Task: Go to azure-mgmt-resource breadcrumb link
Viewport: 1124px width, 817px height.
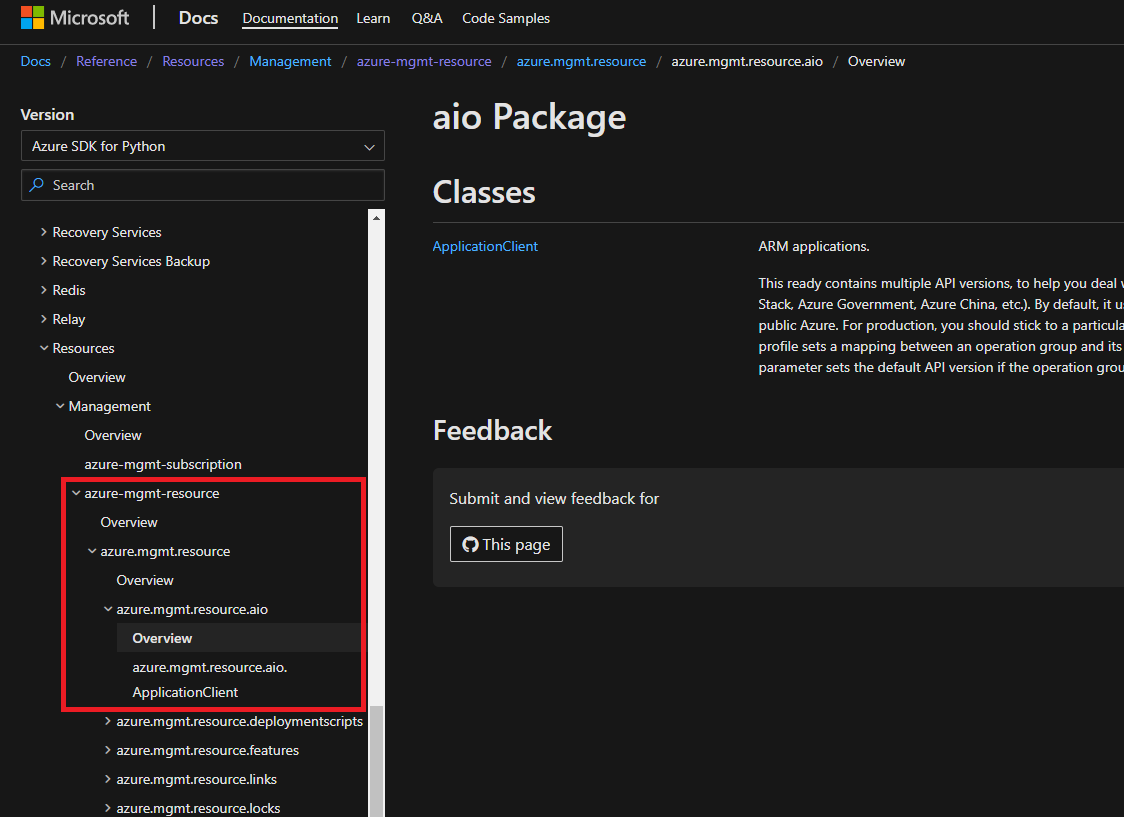Action: (424, 62)
